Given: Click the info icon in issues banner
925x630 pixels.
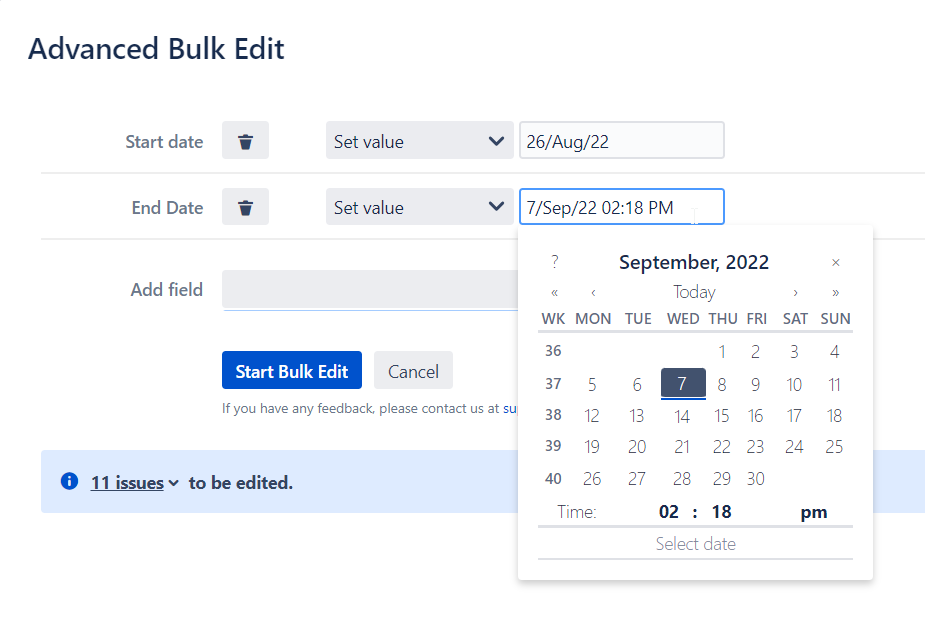Looking at the screenshot, I should coord(69,482).
